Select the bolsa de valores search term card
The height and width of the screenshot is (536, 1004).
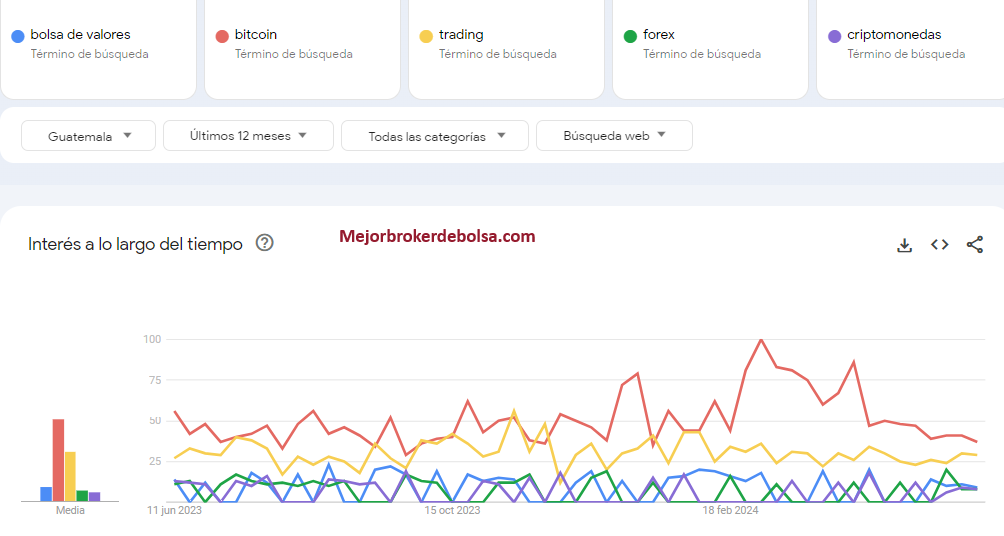click(99, 48)
